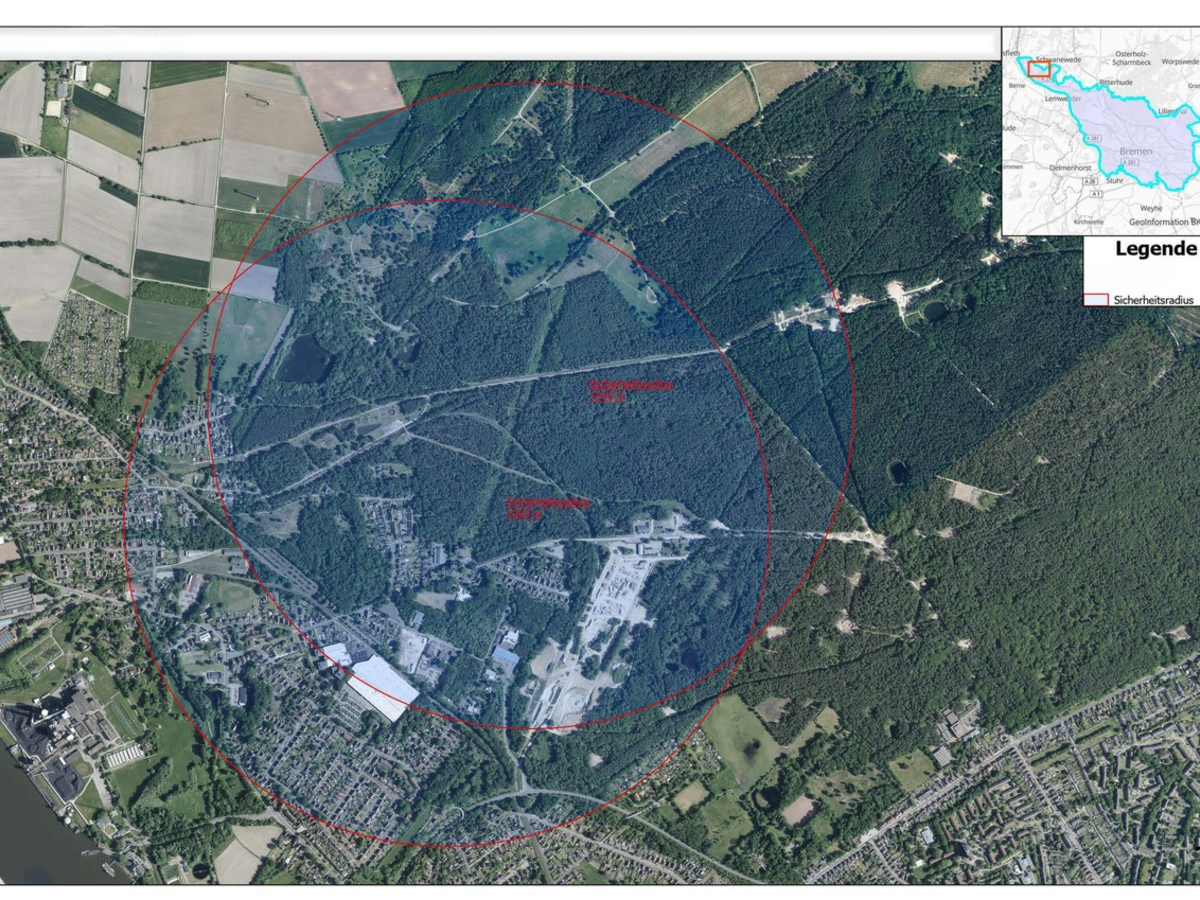
Task: Click Worpswede label in overview map
Action: coord(1181,61)
